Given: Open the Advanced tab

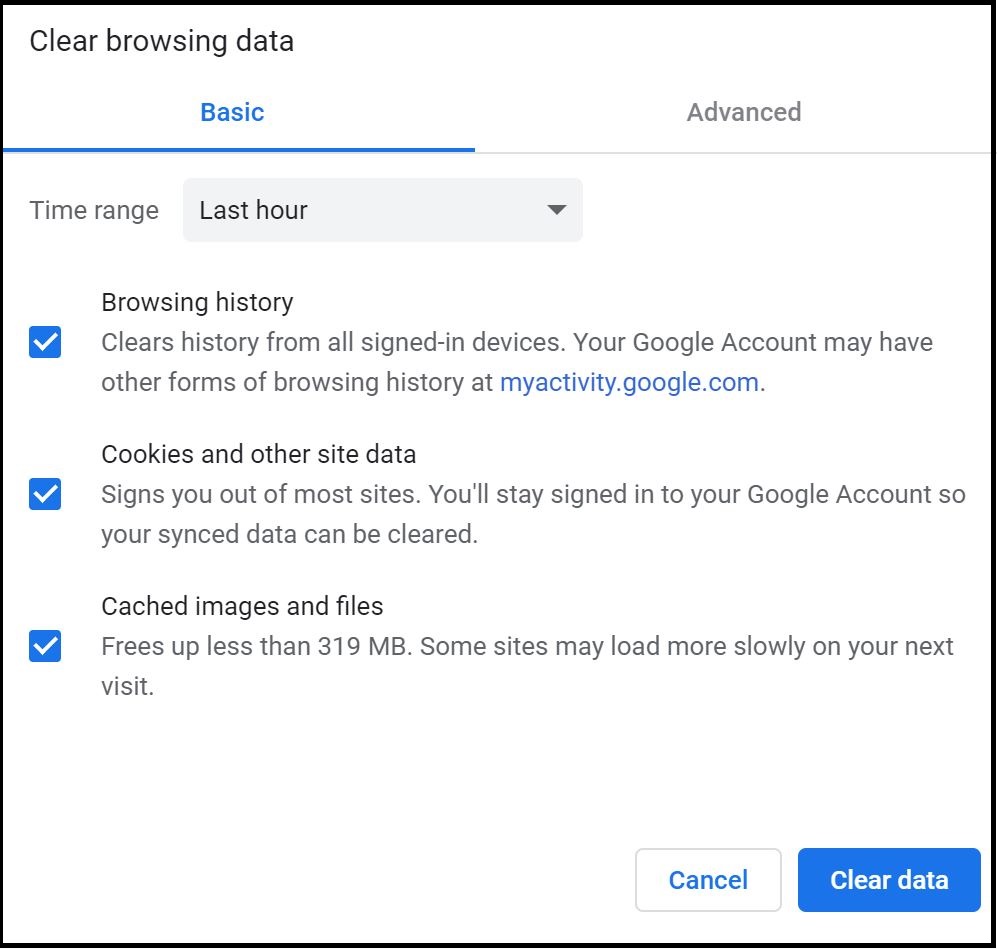Looking at the screenshot, I should [743, 112].
